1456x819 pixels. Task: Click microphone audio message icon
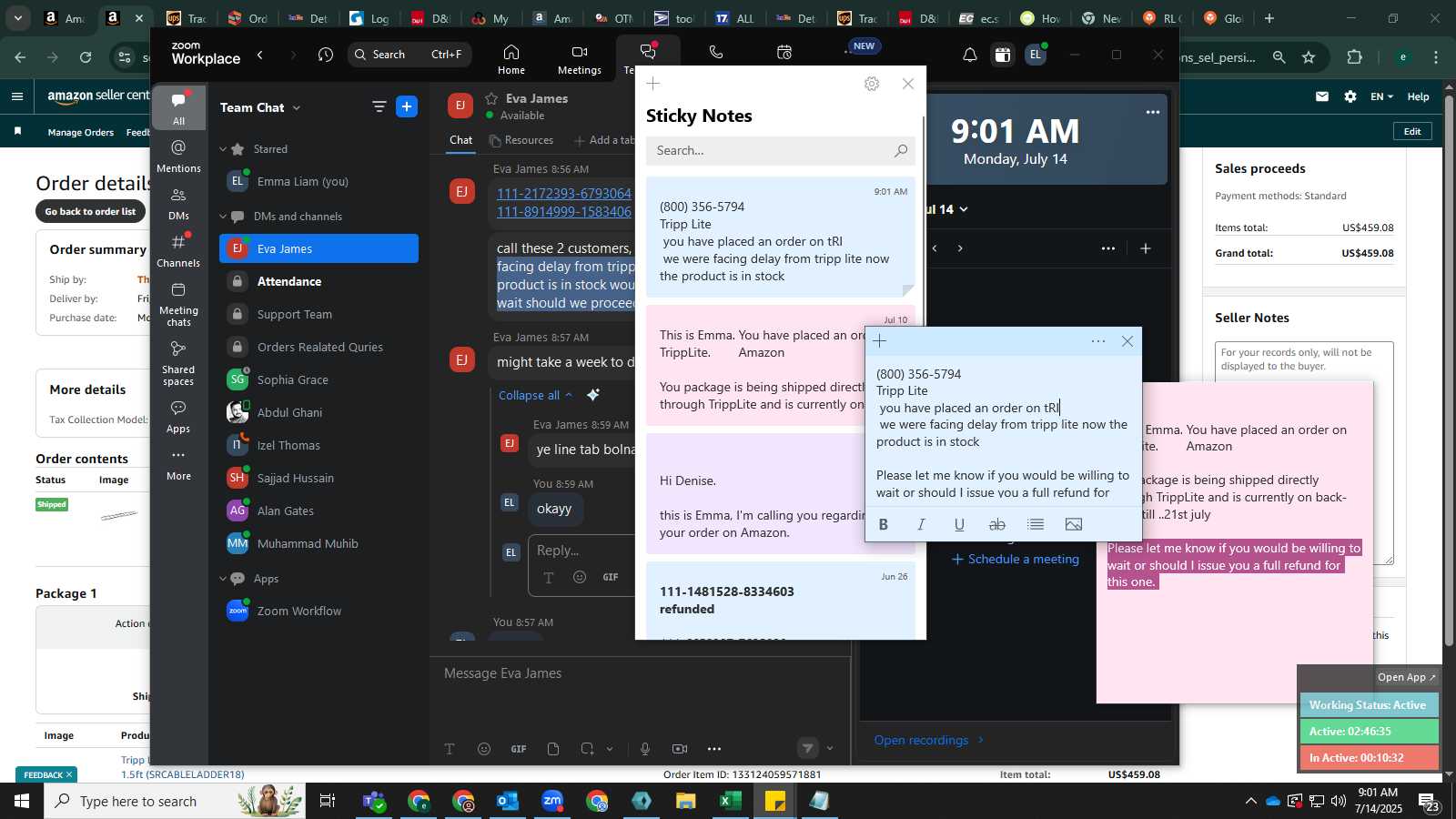[645, 749]
